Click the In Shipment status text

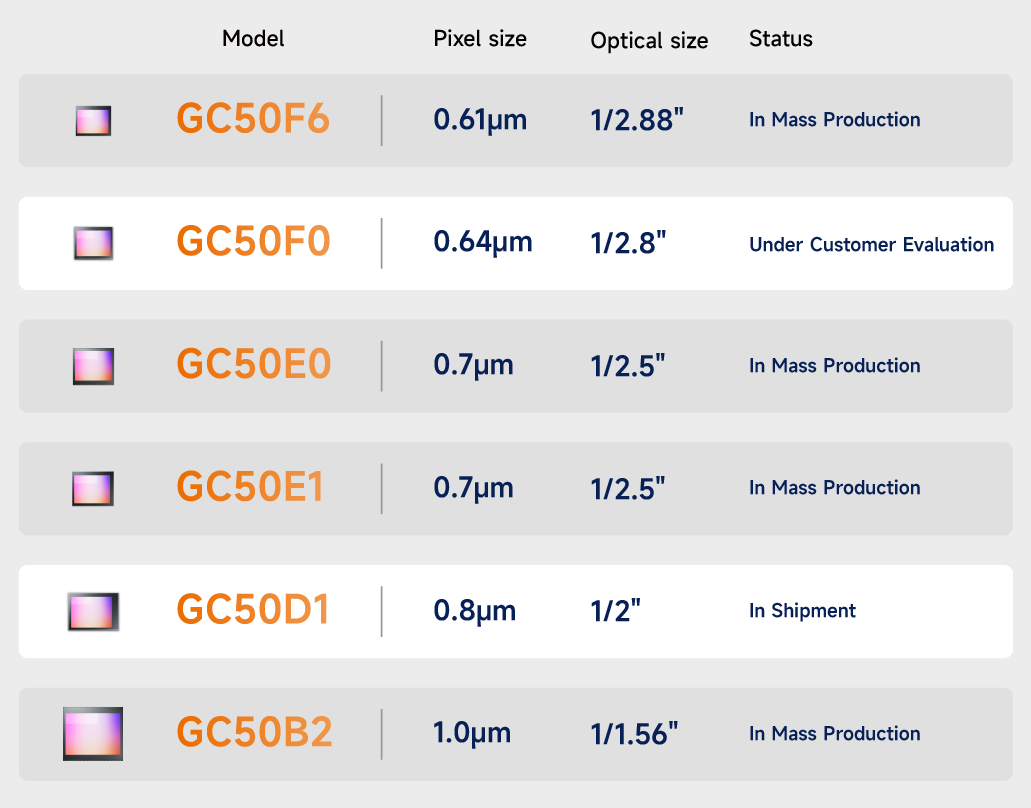(802, 611)
